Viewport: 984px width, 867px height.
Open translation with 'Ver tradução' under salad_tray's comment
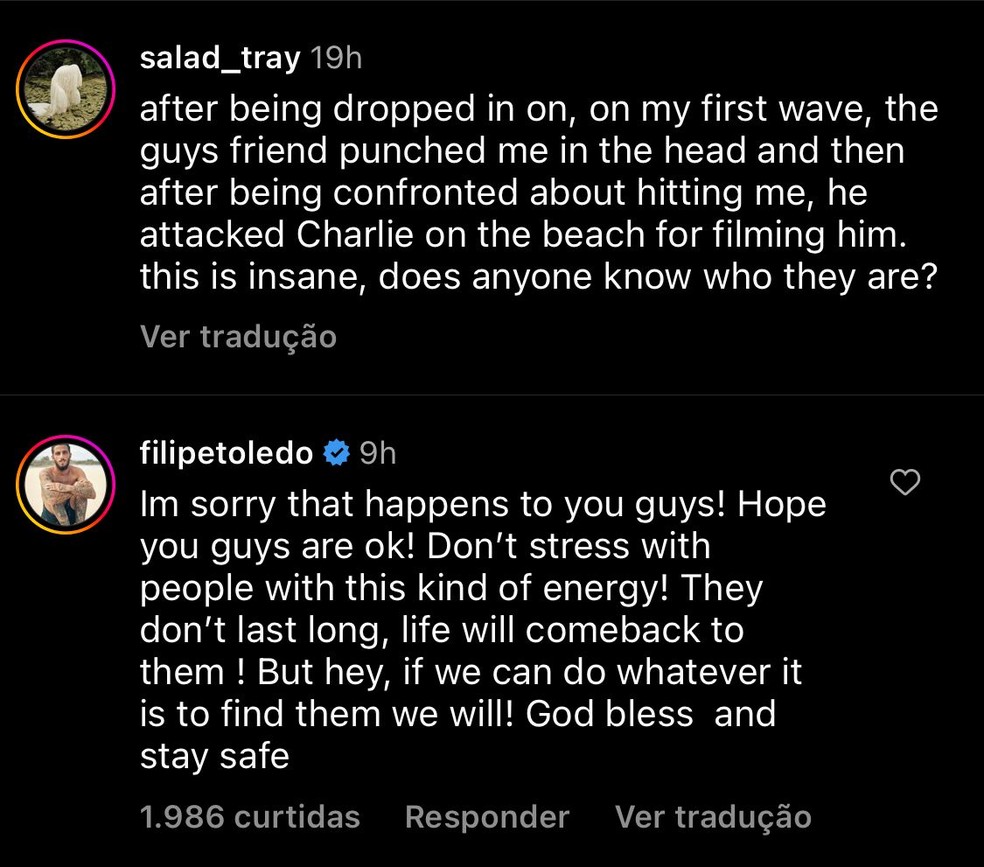click(237, 337)
